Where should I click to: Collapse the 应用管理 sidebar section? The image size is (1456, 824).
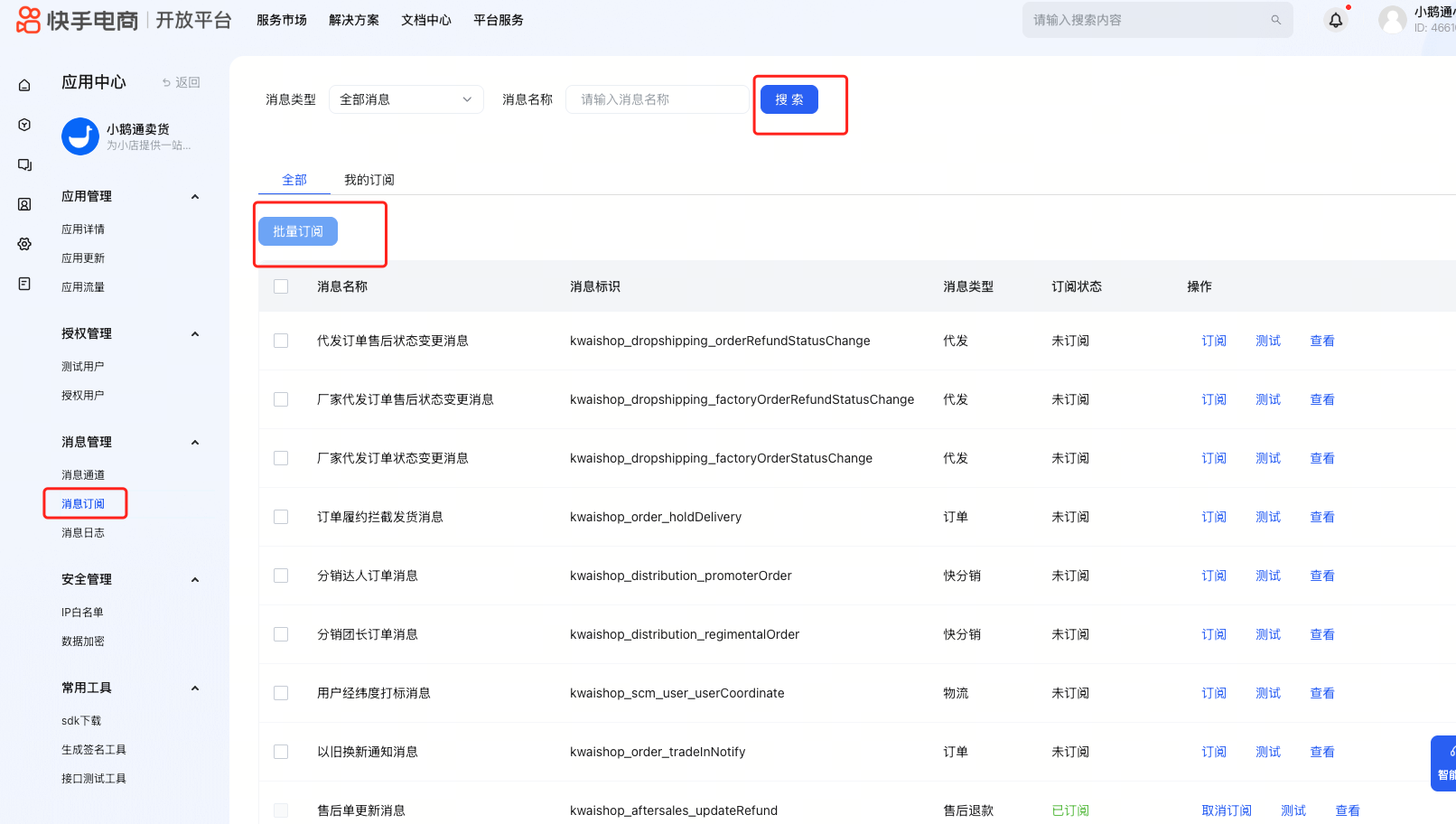click(195, 197)
